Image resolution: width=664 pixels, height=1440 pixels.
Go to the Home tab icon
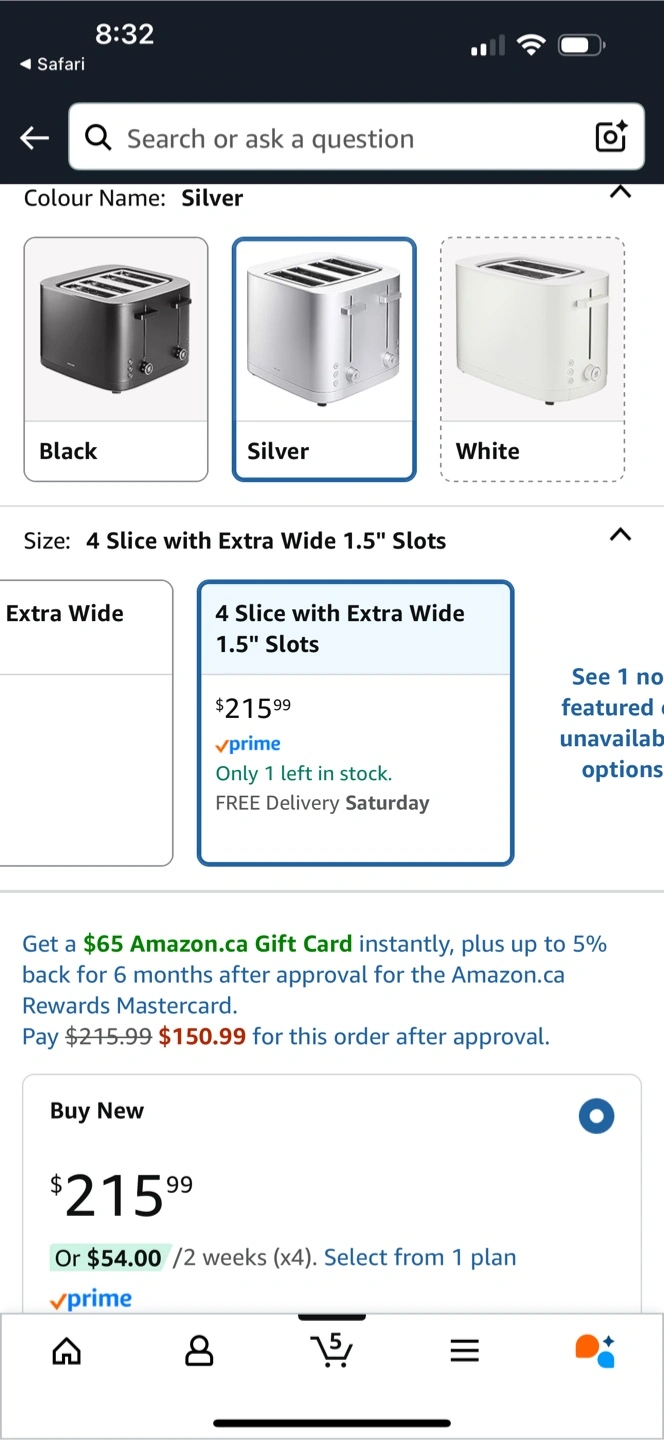[x=67, y=1352]
